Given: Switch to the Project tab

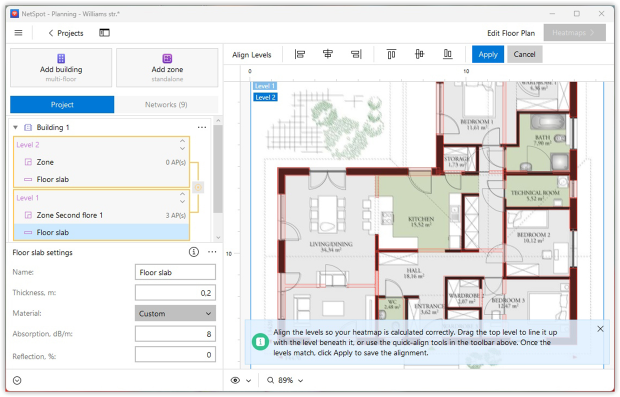Looking at the screenshot, I should pos(62,105).
